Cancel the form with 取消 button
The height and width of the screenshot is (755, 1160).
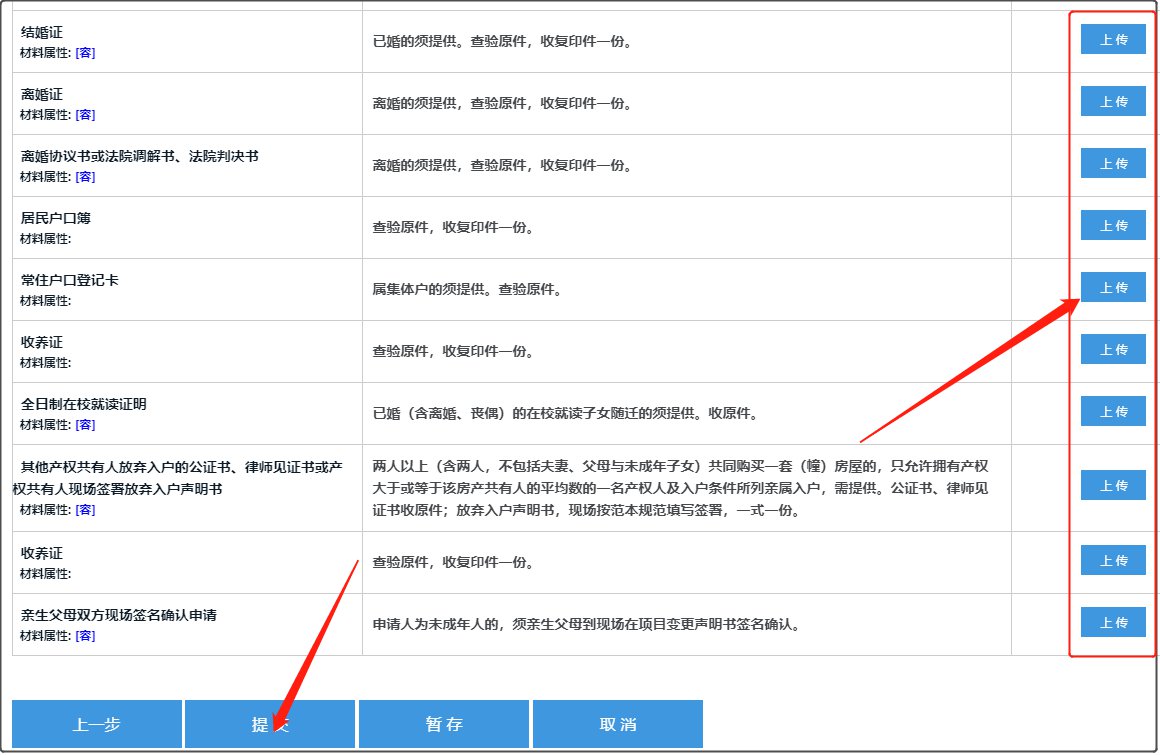(x=617, y=724)
